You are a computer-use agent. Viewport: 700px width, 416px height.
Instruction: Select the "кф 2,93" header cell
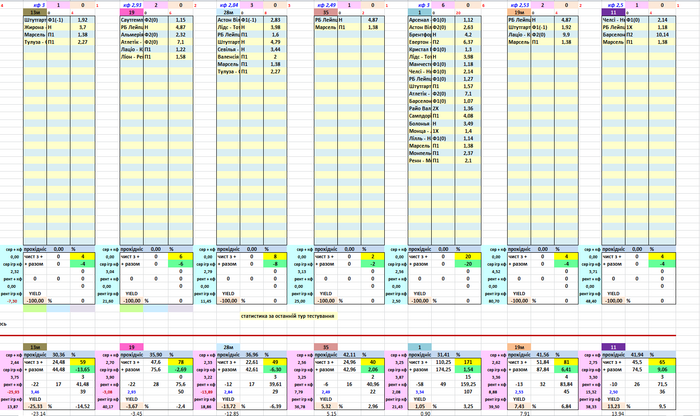(132, 5)
